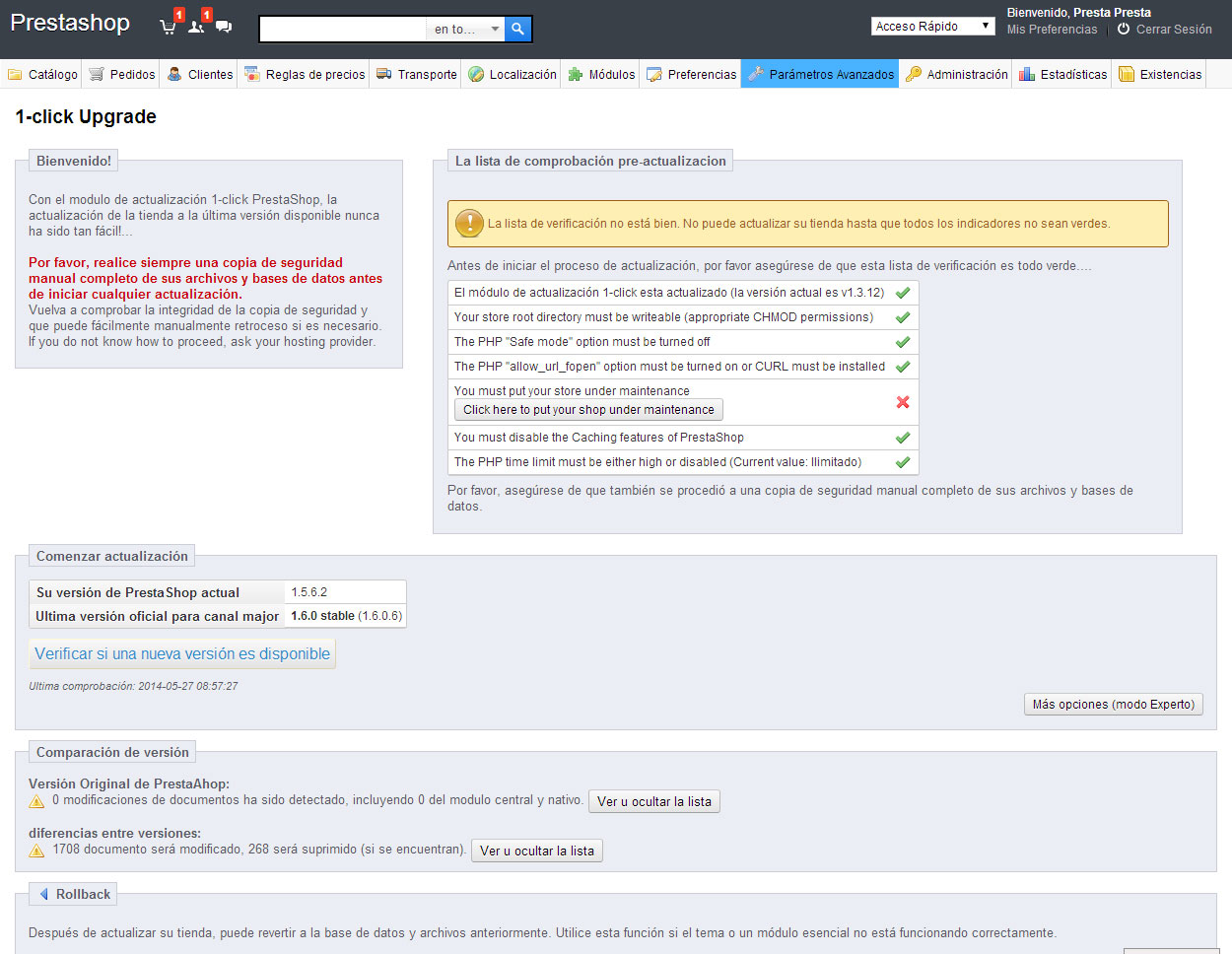The height and width of the screenshot is (954, 1232).
Task: Open the customer messages speech bubble icon
Action: (x=224, y=27)
